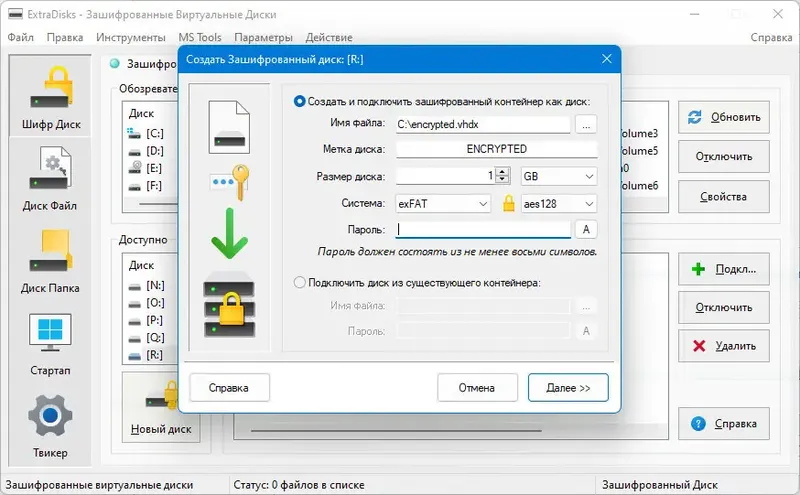800x495 pixels.
Task: Increase disk size with spinner up arrow
Action: (x=503, y=171)
